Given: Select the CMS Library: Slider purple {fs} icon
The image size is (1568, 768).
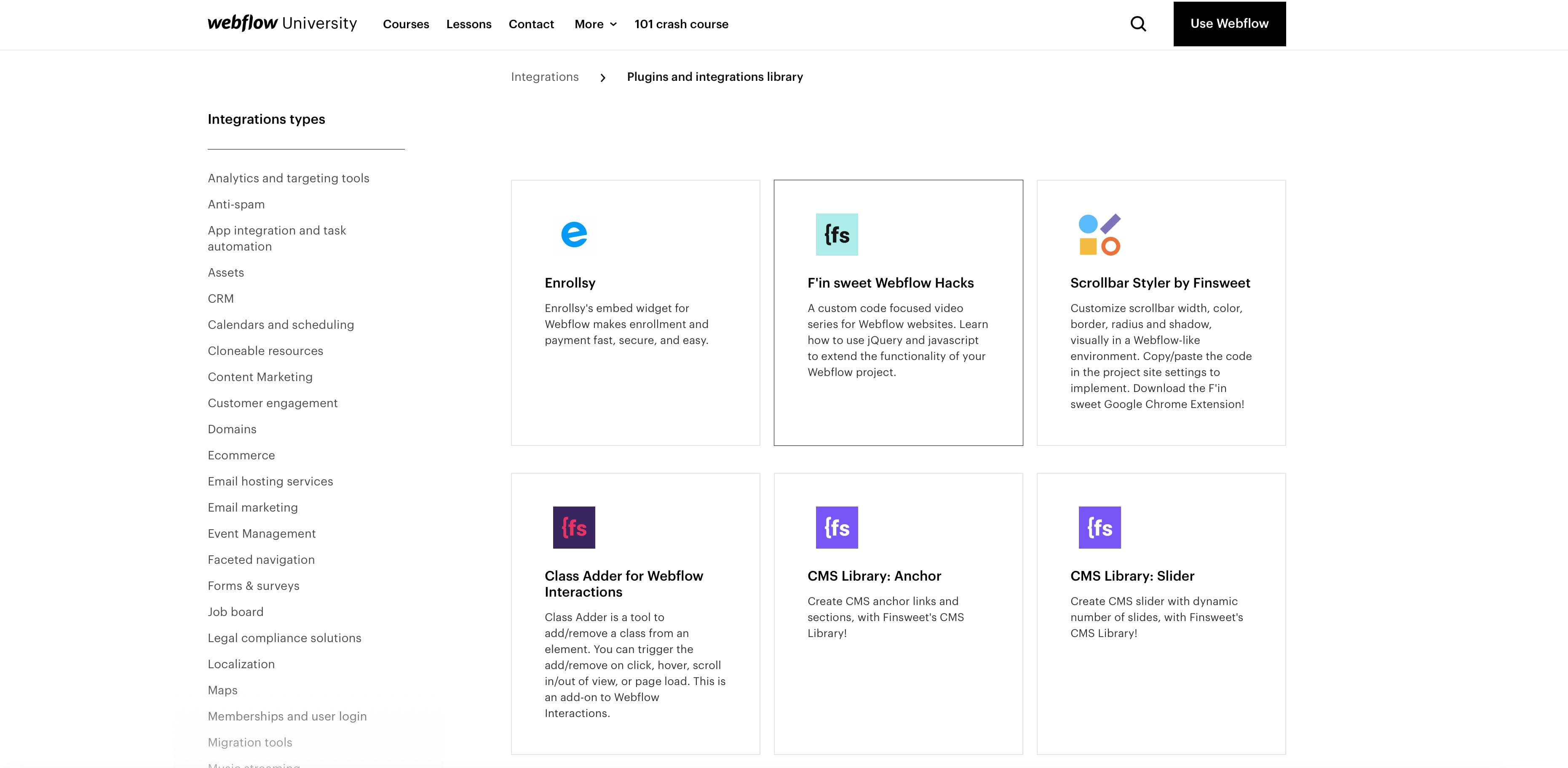Looking at the screenshot, I should (1099, 527).
